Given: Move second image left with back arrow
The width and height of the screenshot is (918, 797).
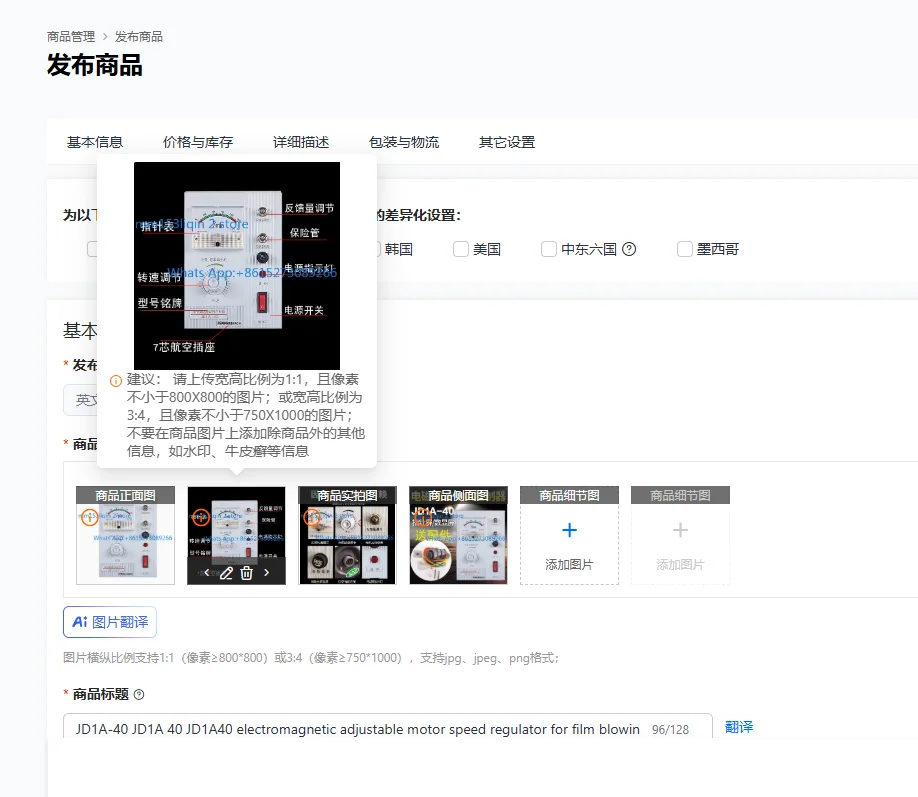Looking at the screenshot, I should [x=207, y=572].
